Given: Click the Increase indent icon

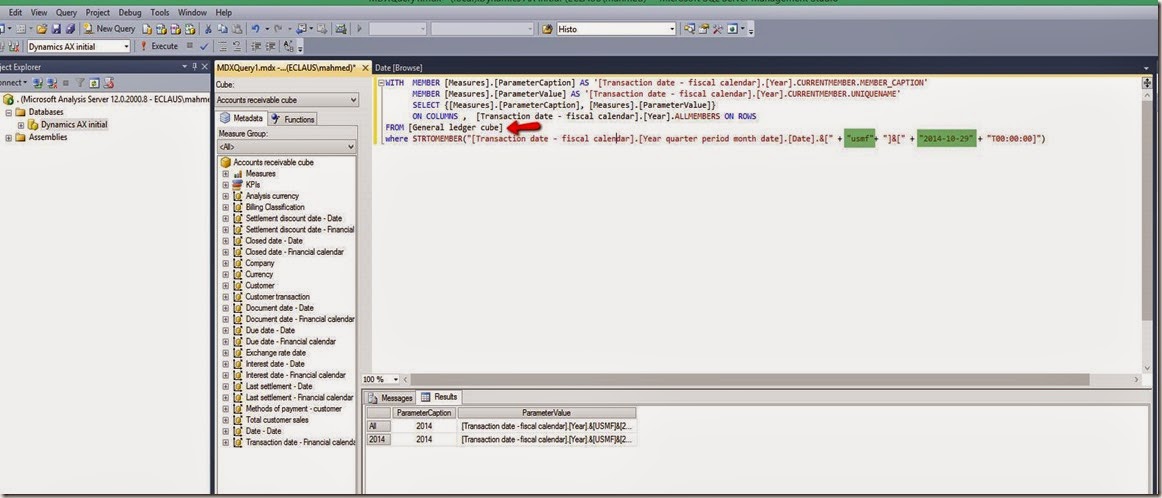Looking at the screenshot, I should [269, 46].
